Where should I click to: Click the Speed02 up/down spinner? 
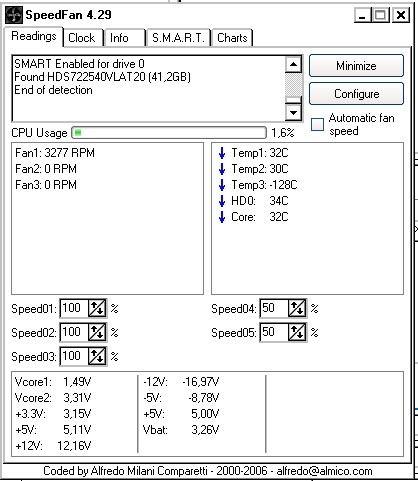(97, 332)
